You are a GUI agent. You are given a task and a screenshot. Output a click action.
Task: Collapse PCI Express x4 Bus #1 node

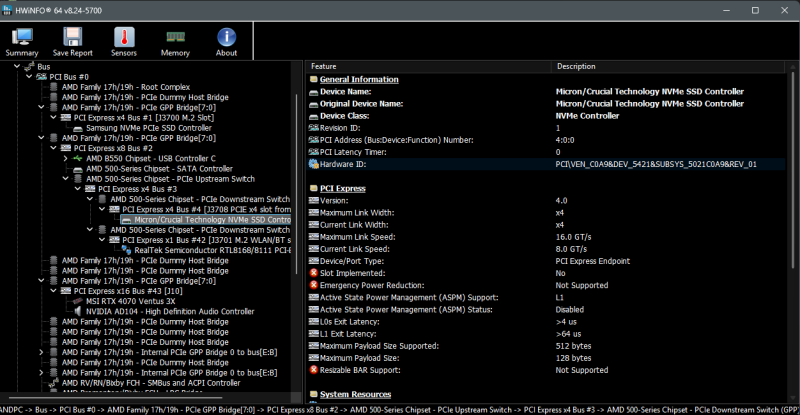pos(54,117)
